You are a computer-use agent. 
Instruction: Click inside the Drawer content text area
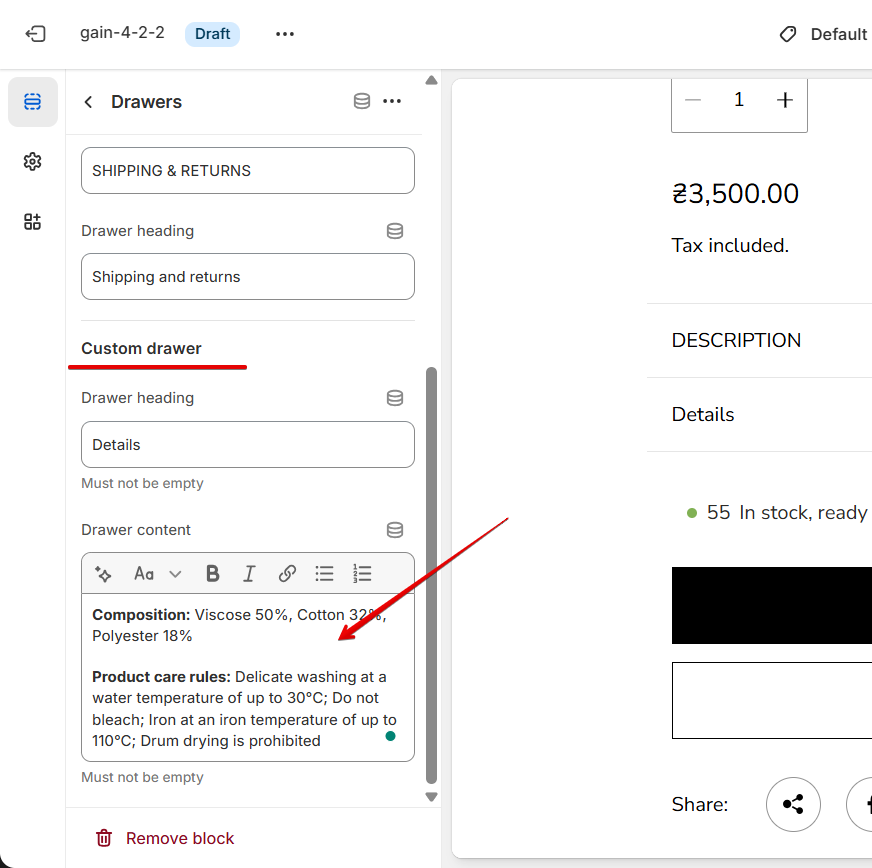click(x=247, y=677)
